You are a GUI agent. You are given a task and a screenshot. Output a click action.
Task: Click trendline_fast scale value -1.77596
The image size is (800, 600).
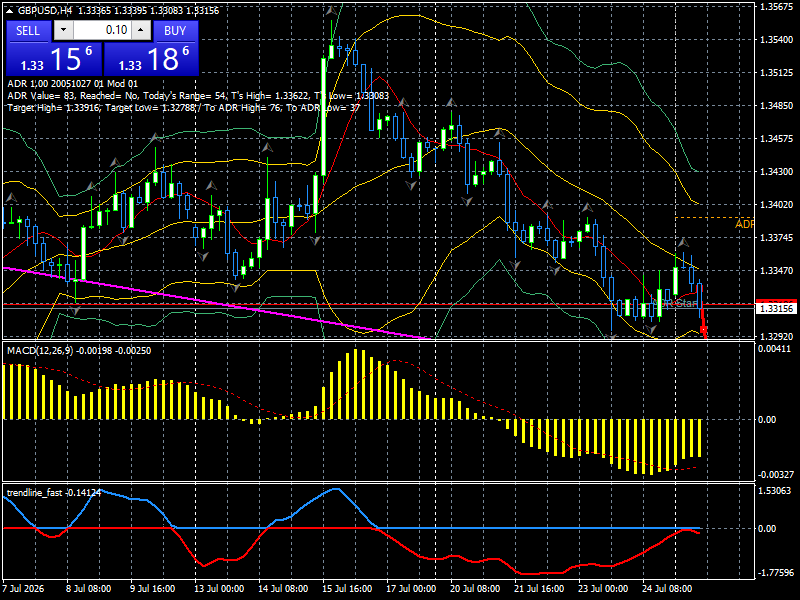pos(776,573)
